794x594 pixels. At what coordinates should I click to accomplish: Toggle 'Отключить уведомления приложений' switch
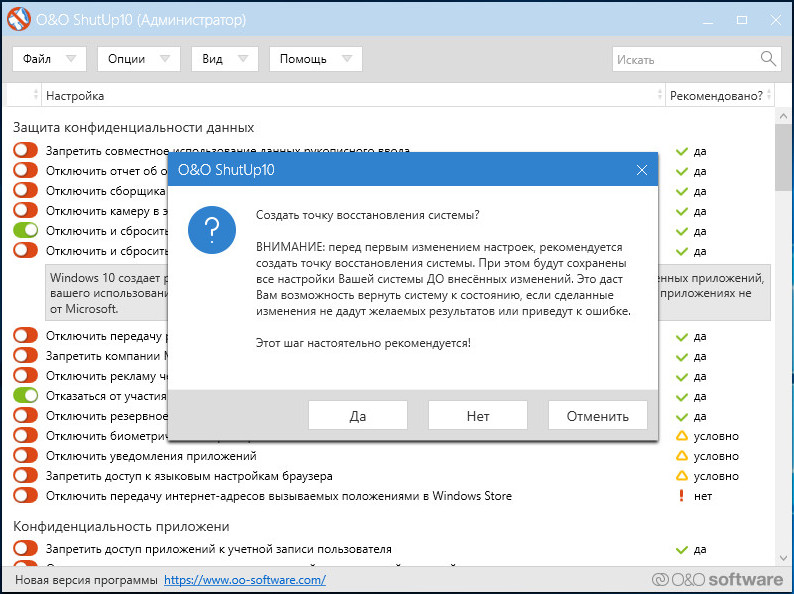[26, 455]
